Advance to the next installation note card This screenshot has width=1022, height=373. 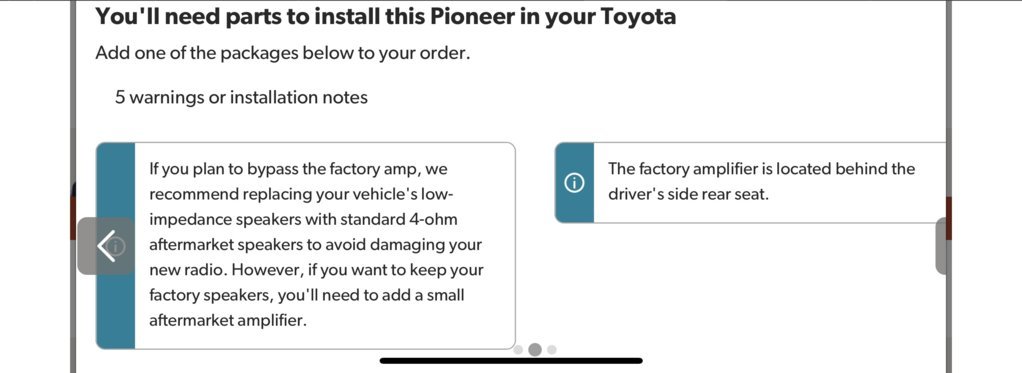[x=943, y=246]
